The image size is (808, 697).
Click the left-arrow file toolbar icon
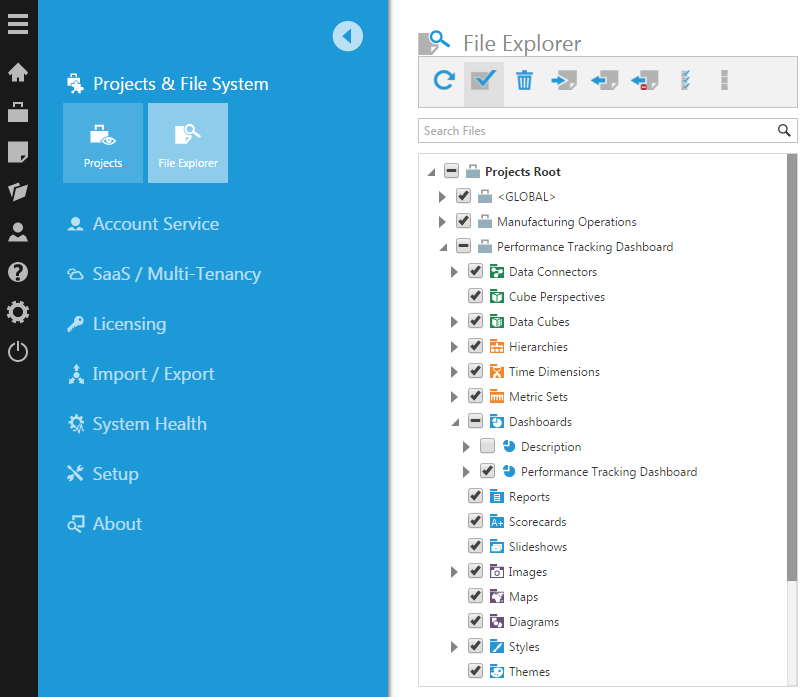coord(604,81)
